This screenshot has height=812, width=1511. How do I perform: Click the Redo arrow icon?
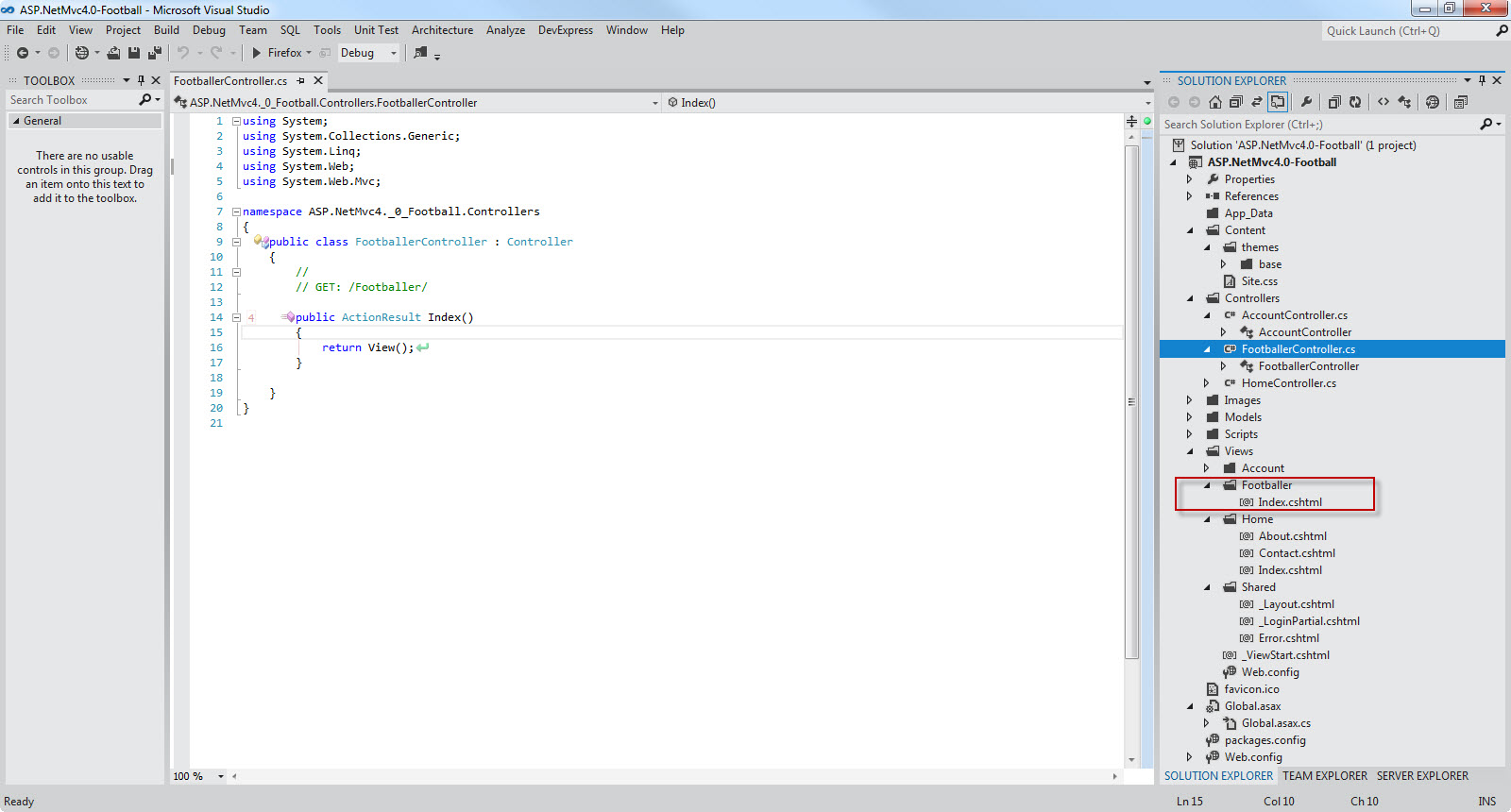(216, 53)
